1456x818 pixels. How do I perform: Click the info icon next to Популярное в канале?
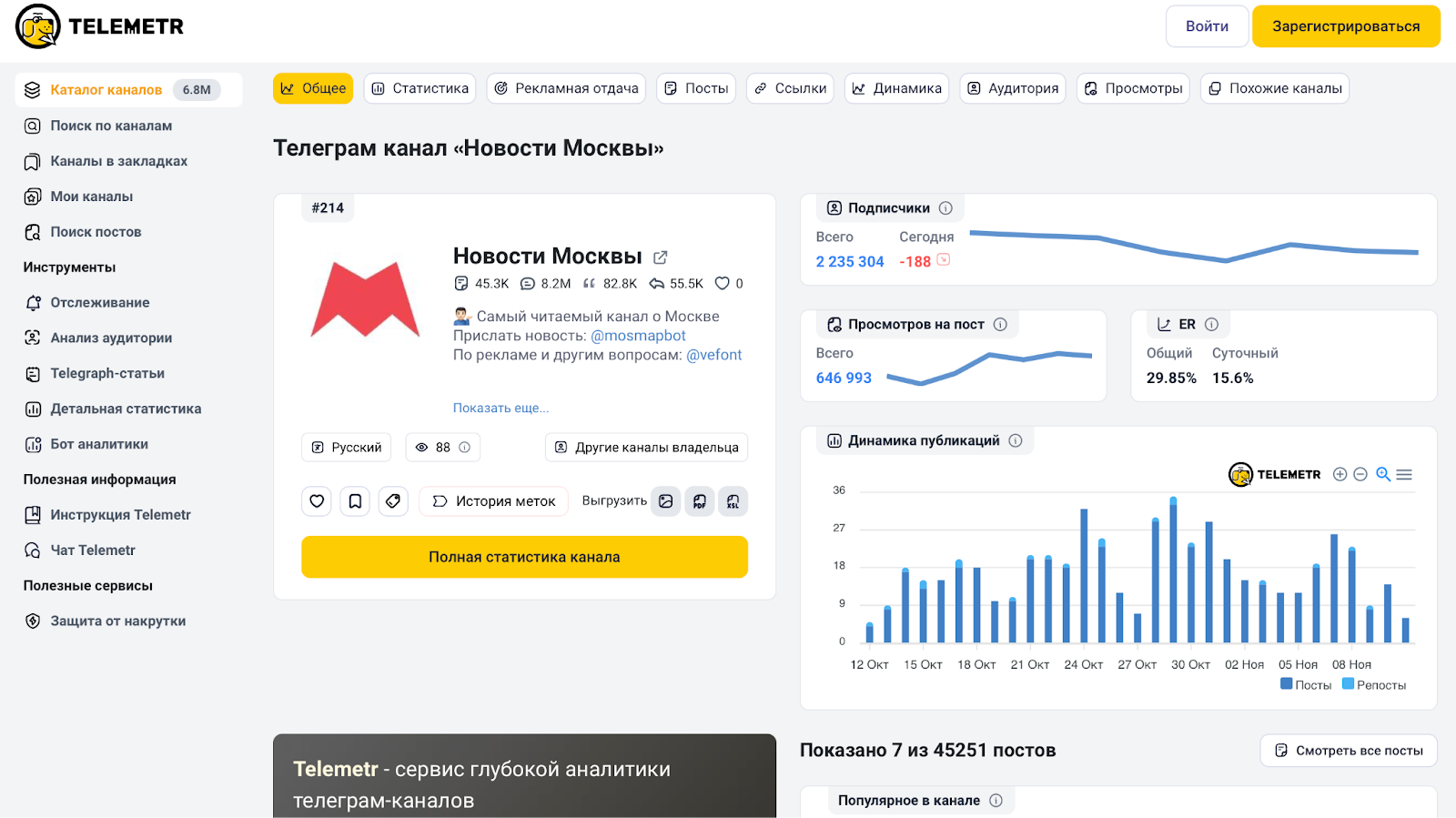(x=996, y=801)
